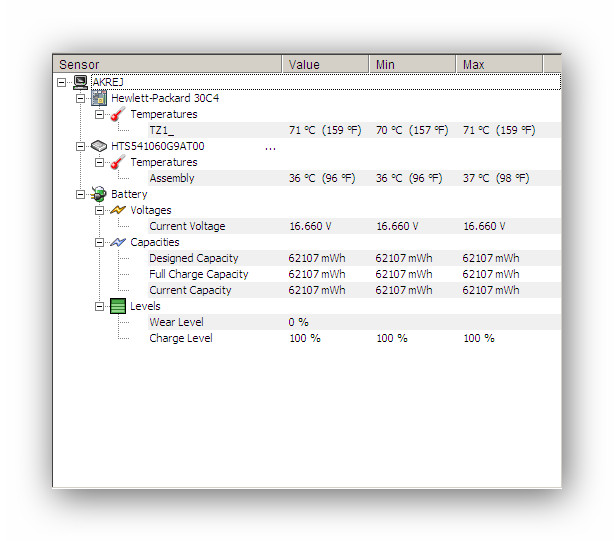
Task: Select the Charge Level row
Action: [354, 338]
